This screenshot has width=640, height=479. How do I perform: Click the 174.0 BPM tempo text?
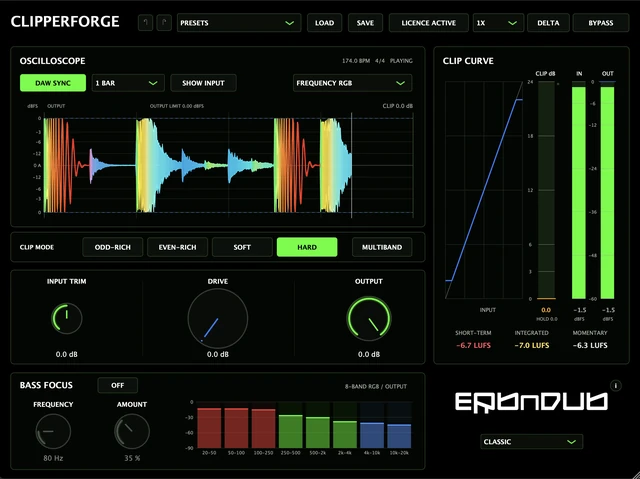point(356,61)
